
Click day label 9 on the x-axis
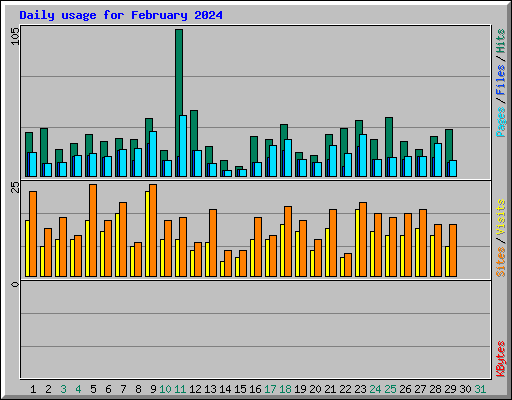coord(153,389)
